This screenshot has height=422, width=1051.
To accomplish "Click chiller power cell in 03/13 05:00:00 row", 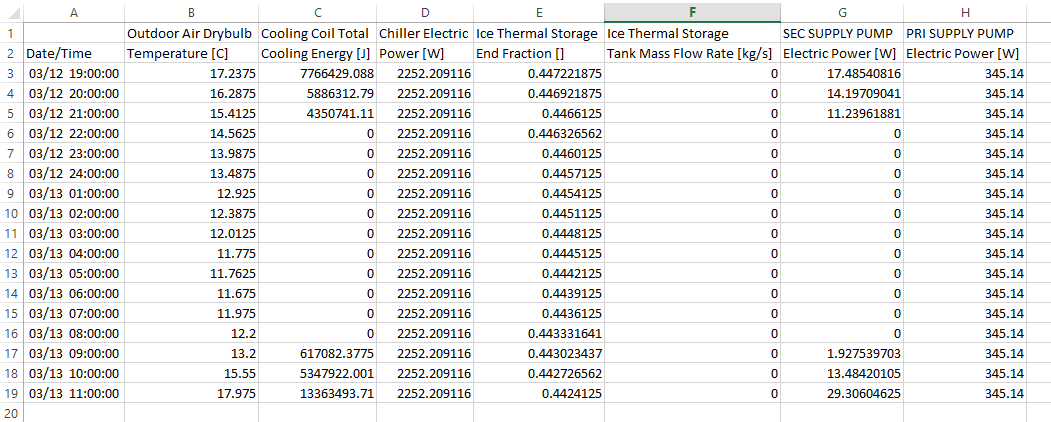I will (x=424, y=273).
